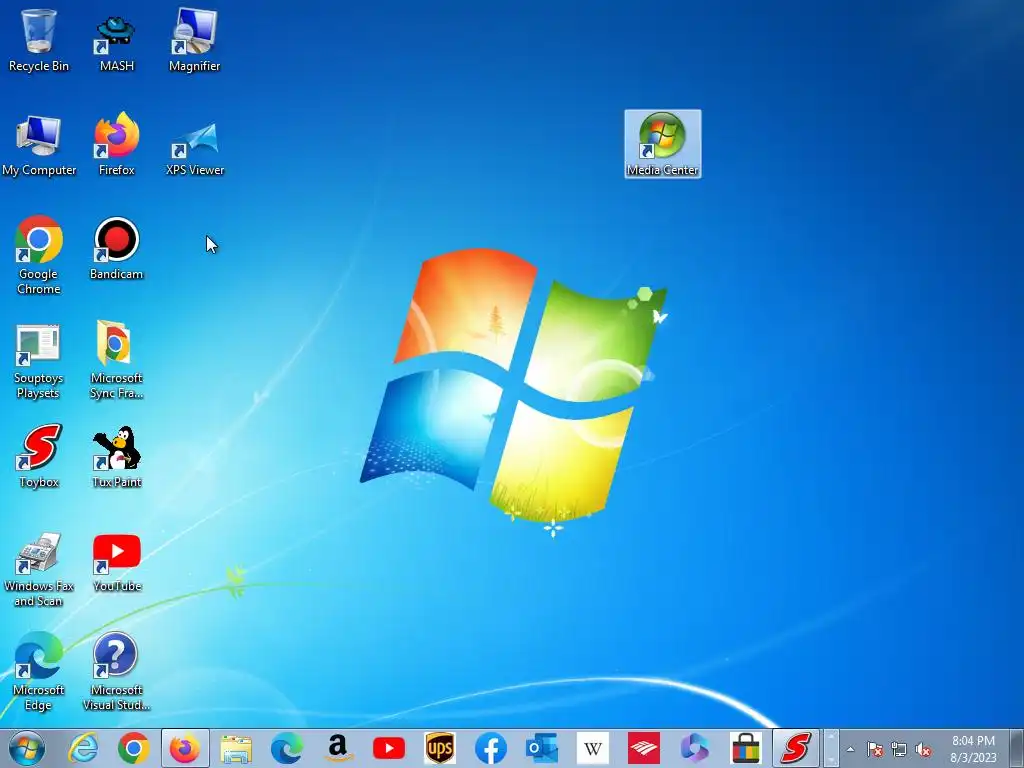Select the Magnifier desktop shortcut
Screen dimensions: 1024x768
point(195,39)
